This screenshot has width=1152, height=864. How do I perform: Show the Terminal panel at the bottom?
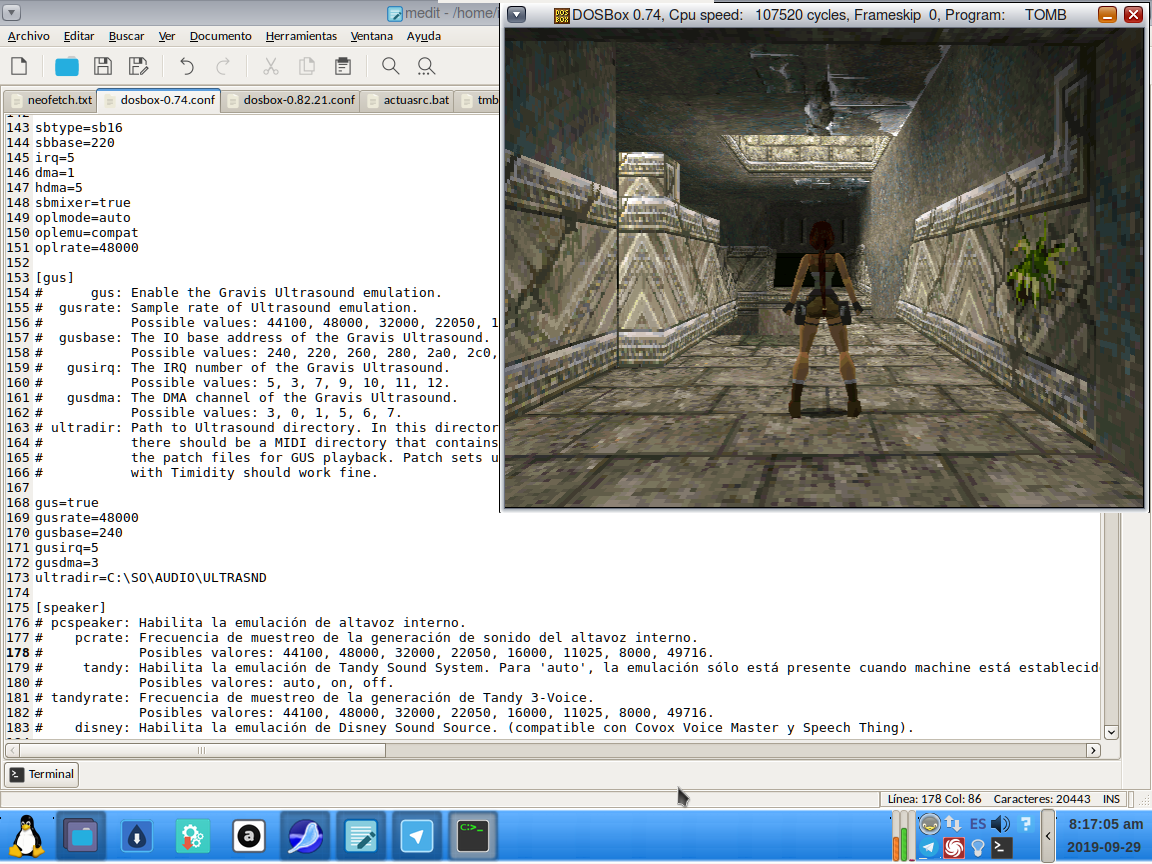[42, 774]
